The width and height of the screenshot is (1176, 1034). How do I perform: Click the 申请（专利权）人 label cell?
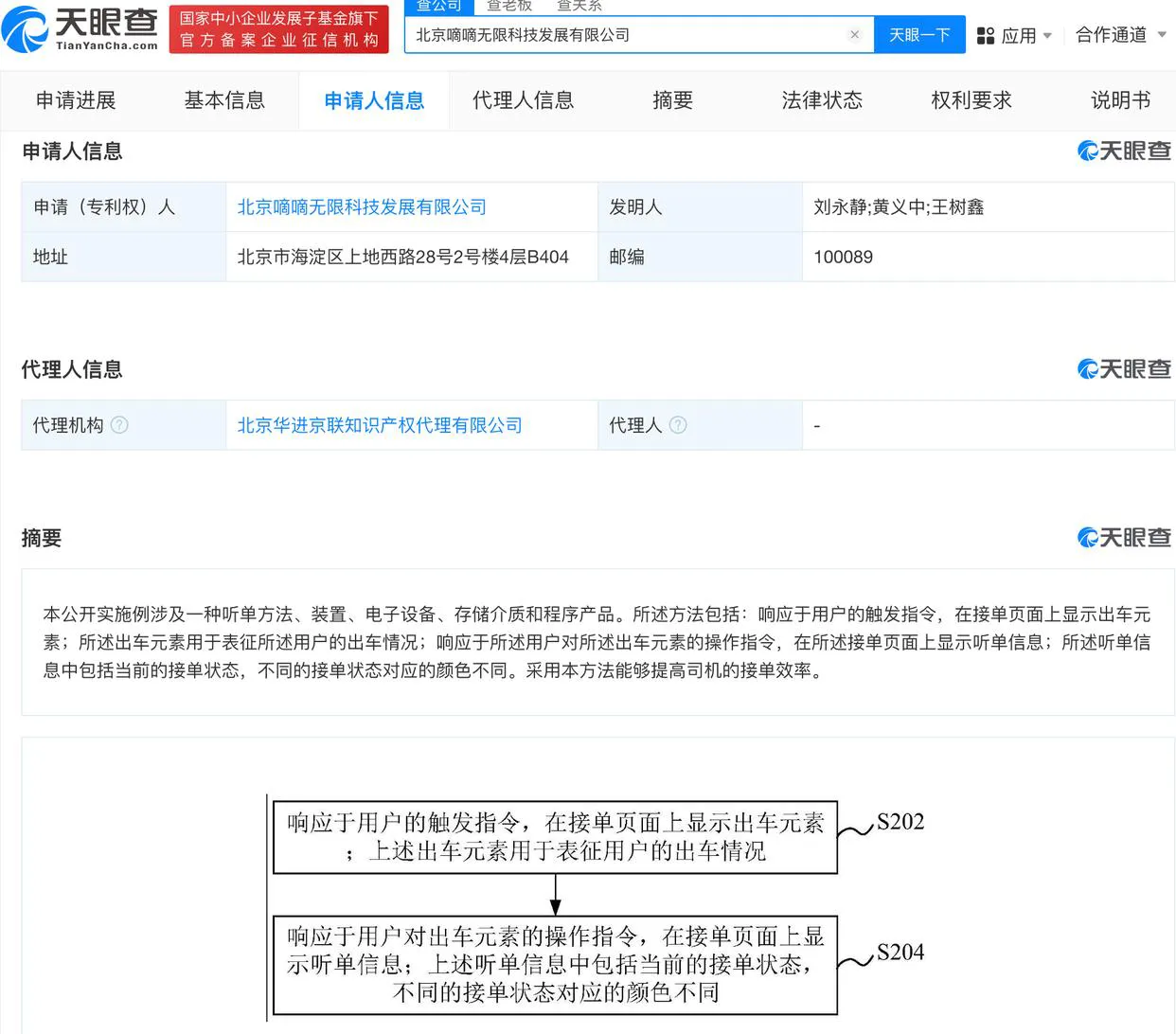tap(124, 206)
